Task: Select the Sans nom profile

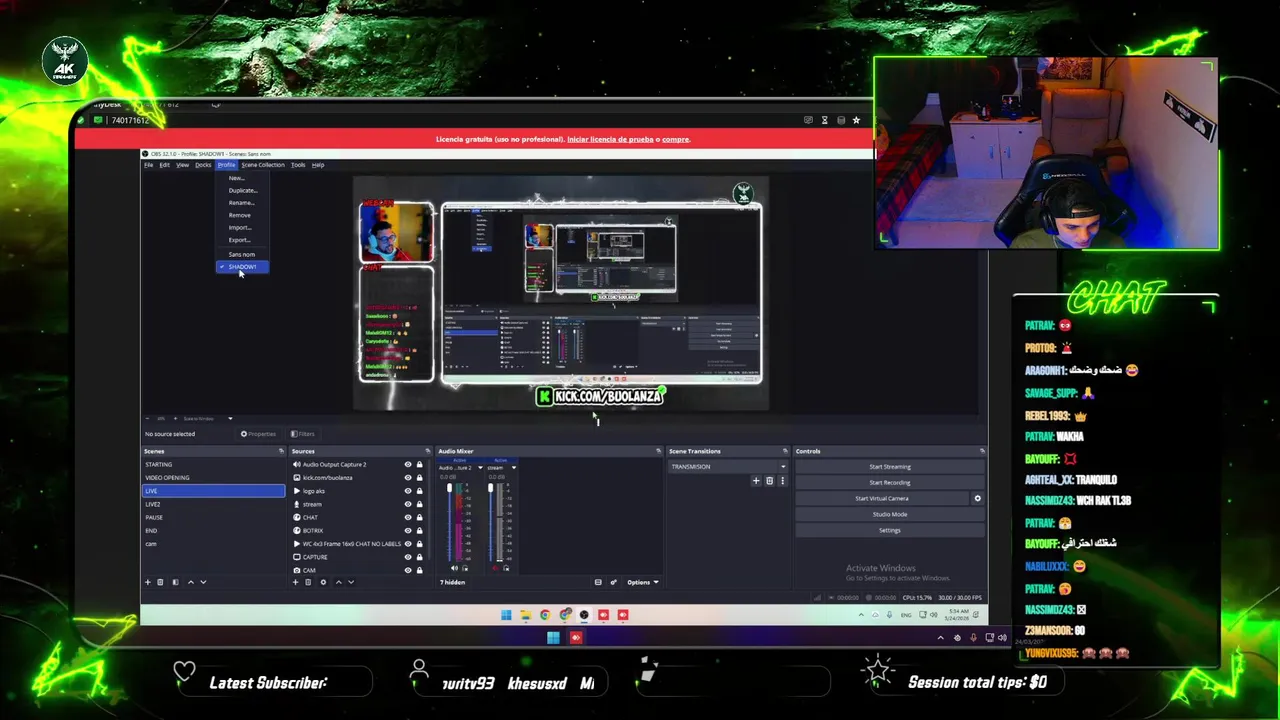Action: coord(243,254)
